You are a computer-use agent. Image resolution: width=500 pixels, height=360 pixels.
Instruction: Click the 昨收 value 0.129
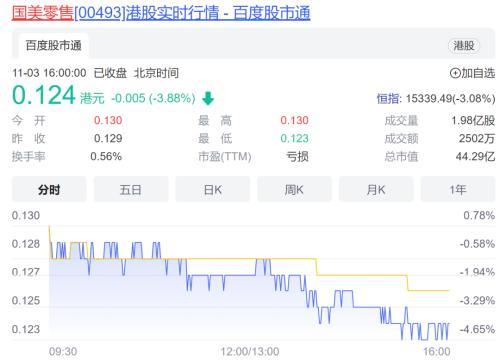tap(108, 138)
